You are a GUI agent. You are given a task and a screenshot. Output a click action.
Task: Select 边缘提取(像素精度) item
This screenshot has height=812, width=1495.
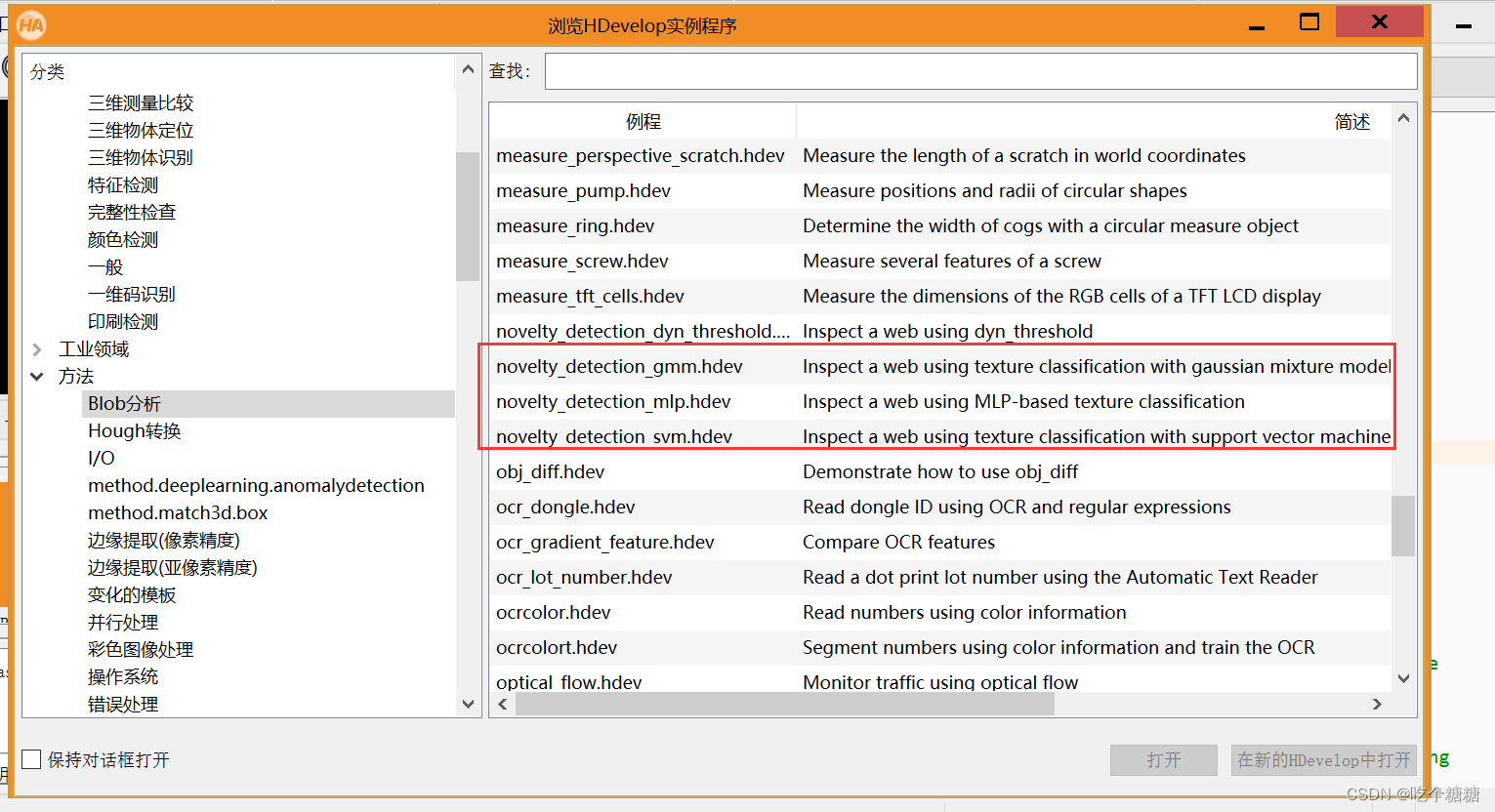[x=164, y=541]
